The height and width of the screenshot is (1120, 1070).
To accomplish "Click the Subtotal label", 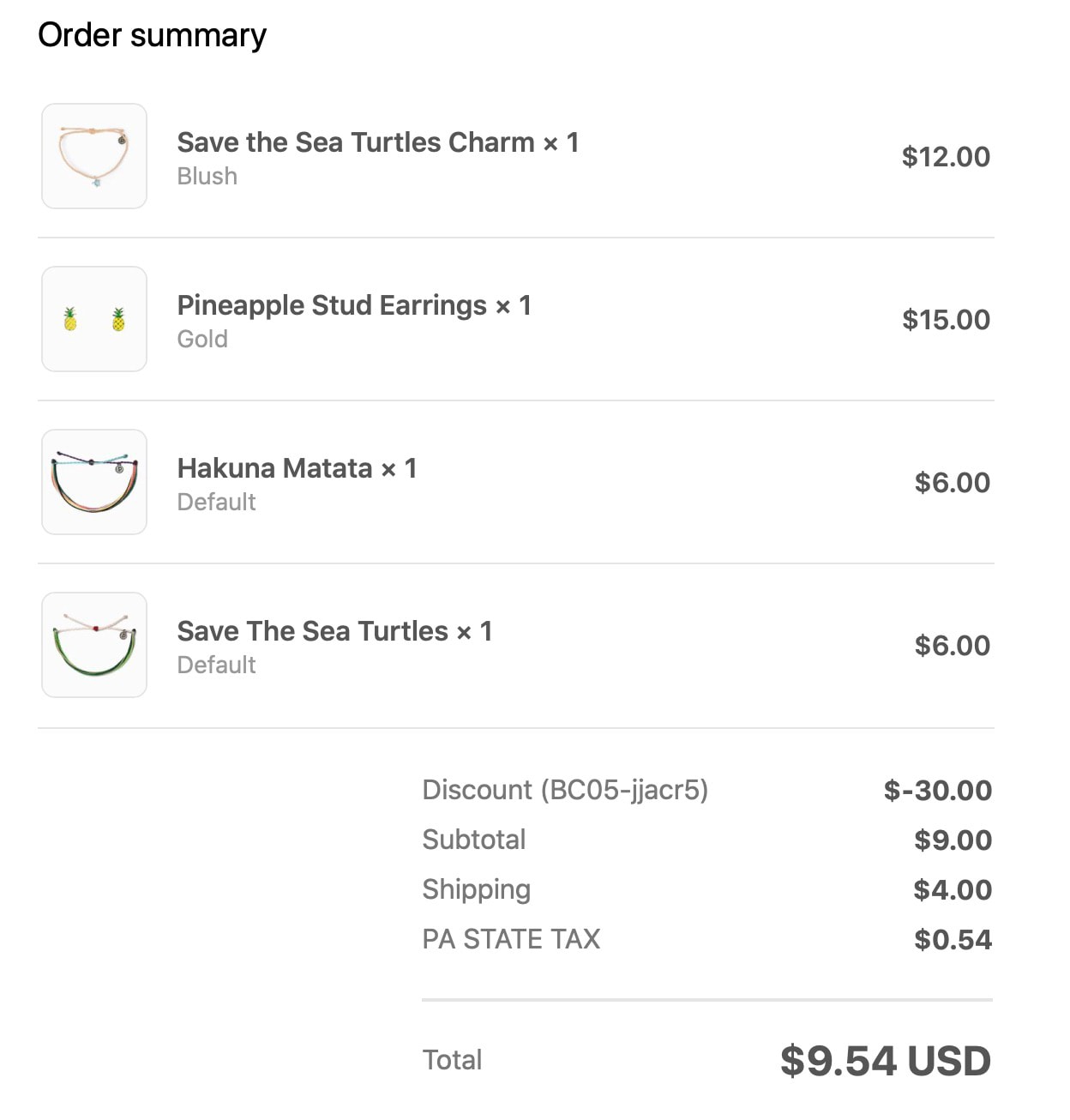I will pyautogui.click(x=474, y=840).
